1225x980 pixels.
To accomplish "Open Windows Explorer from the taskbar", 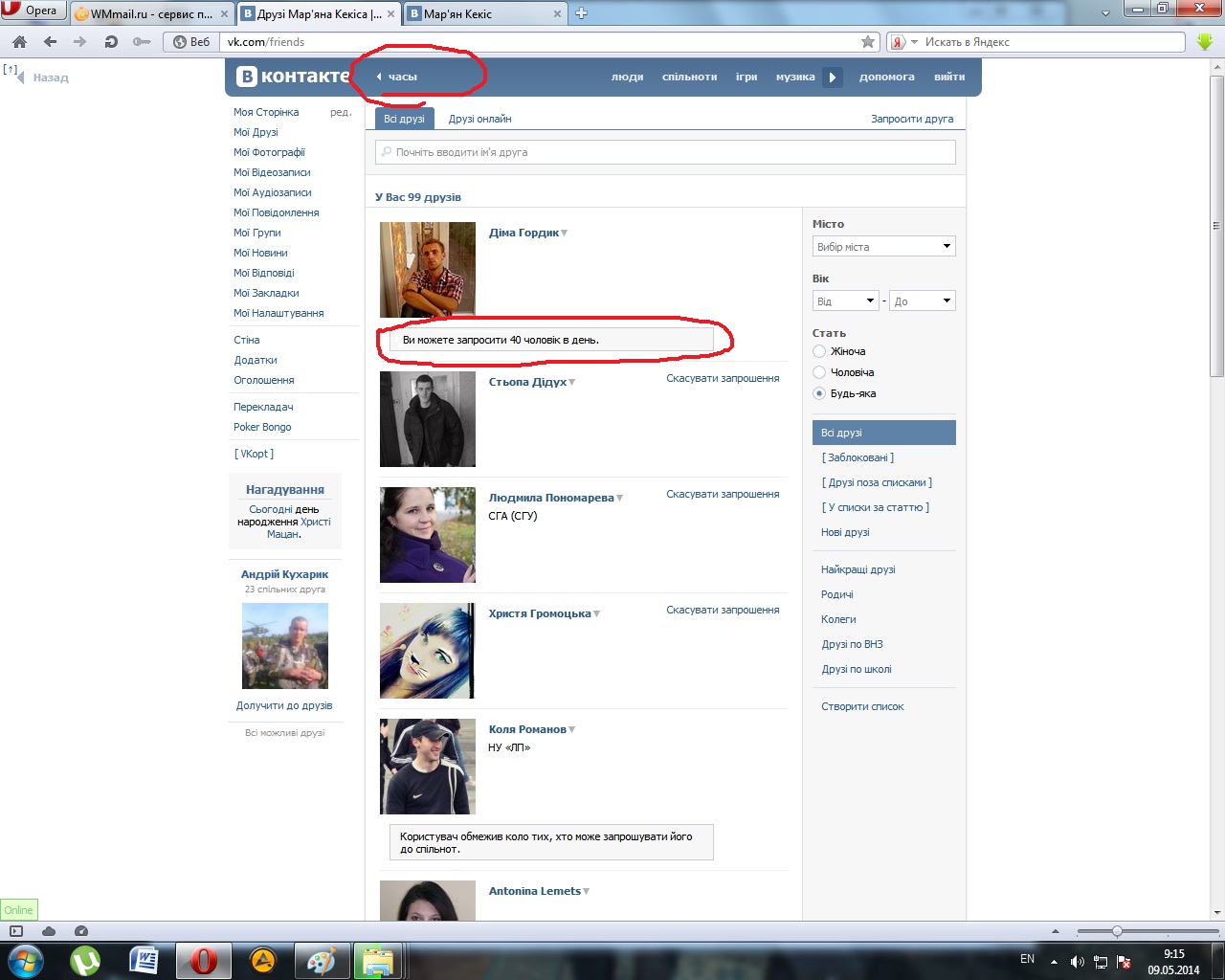I will tap(380, 960).
